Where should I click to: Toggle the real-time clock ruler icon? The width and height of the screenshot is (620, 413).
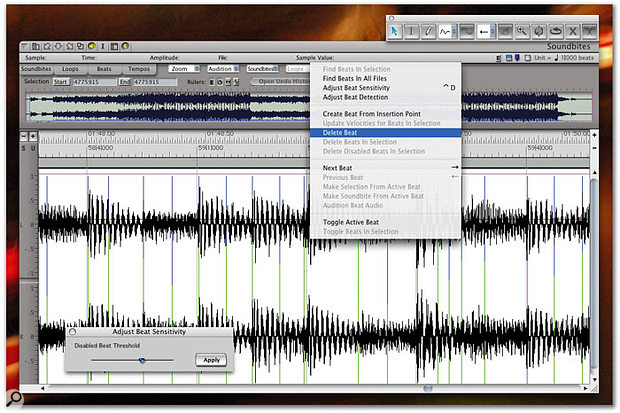point(220,82)
